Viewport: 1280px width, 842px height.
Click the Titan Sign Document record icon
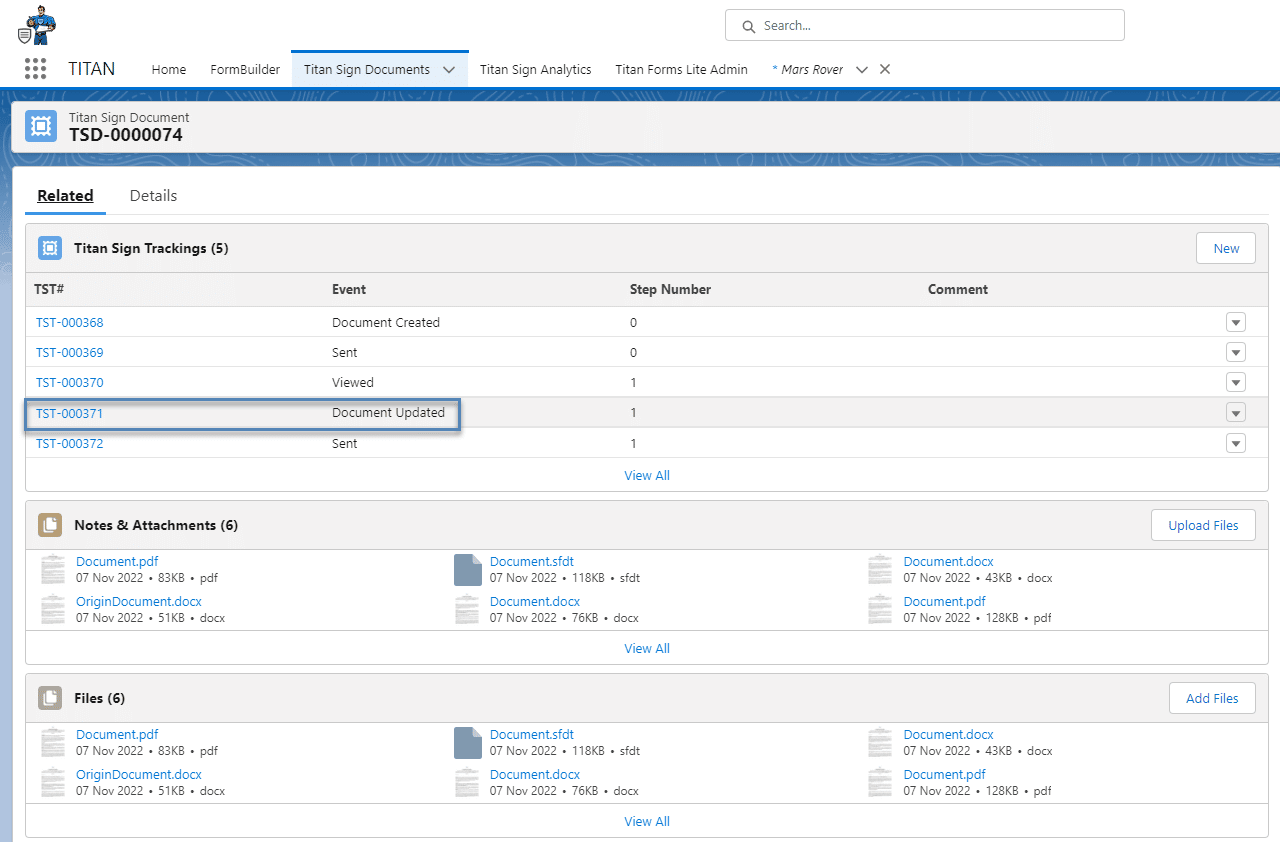point(41,126)
